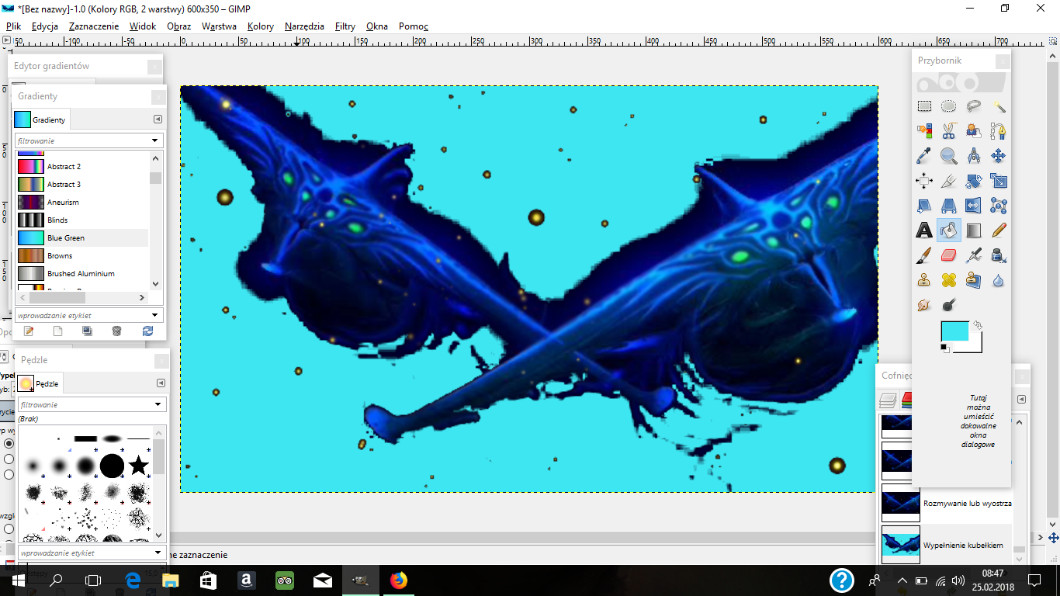
Task: Choose the Brushed Aluminium gradient
Action: [80, 273]
